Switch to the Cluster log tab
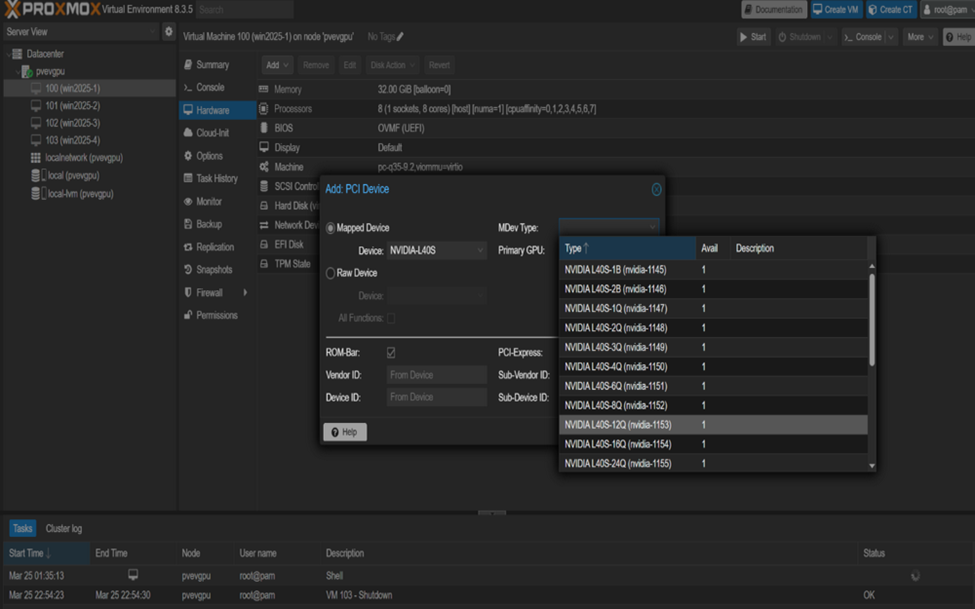This screenshot has width=975, height=609. pos(64,528)
